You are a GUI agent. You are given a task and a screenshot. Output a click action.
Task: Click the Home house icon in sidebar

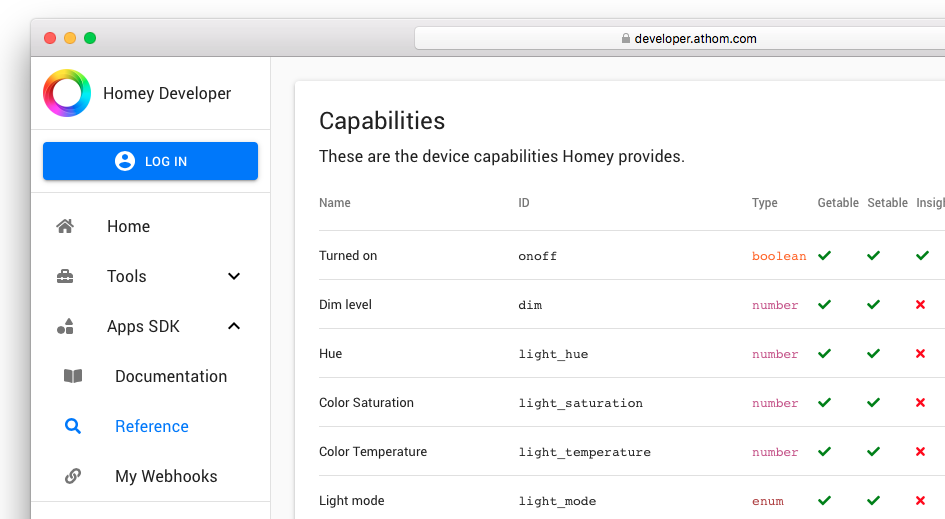(65, 226)
